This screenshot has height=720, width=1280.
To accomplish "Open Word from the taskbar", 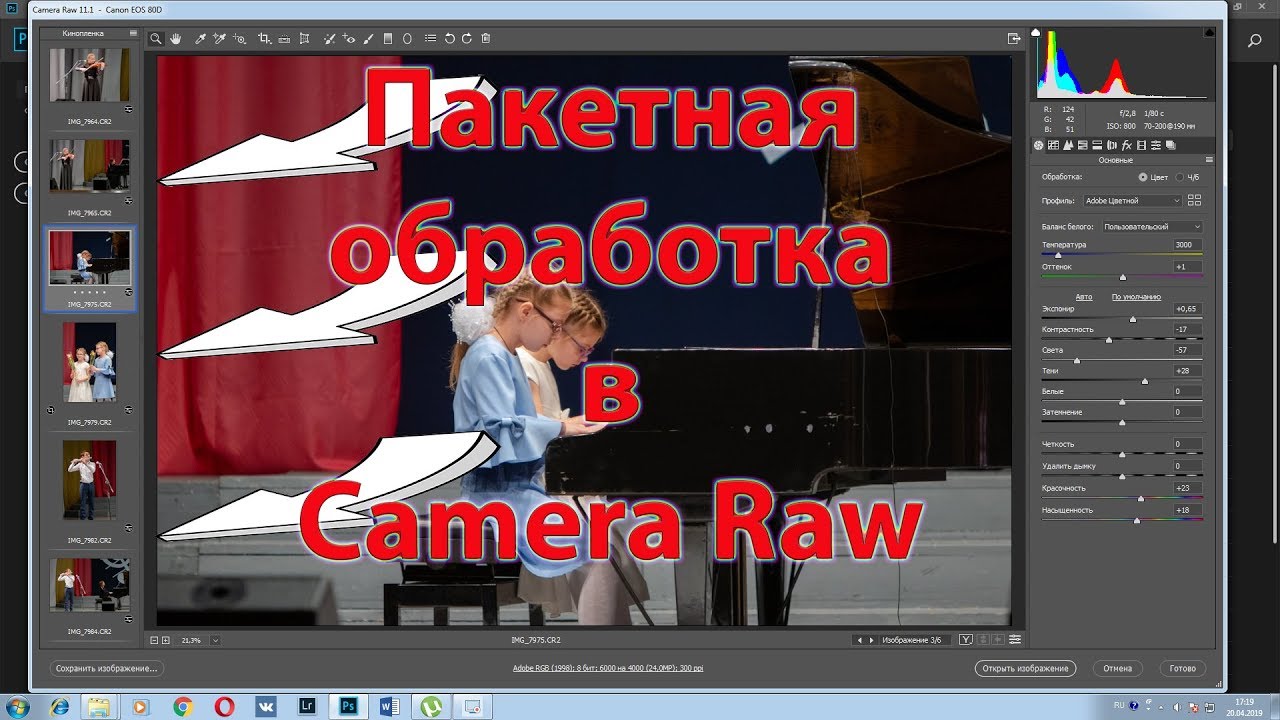I will [x=390, y=706].
